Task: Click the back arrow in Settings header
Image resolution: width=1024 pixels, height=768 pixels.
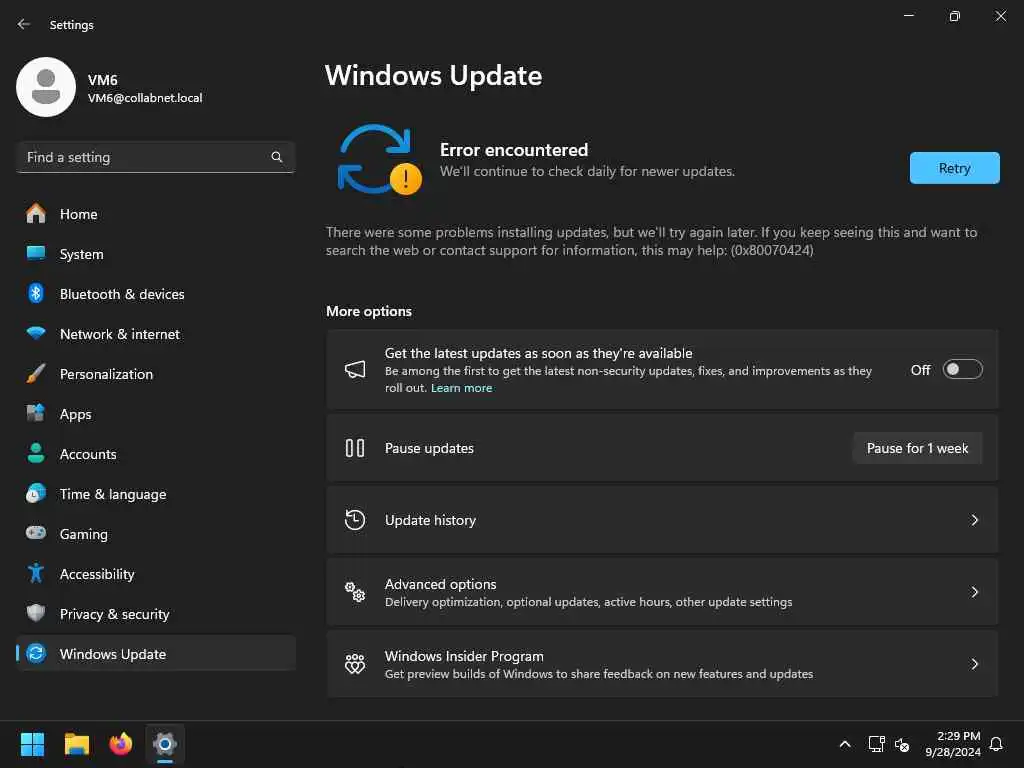Action: click(24, 24)
